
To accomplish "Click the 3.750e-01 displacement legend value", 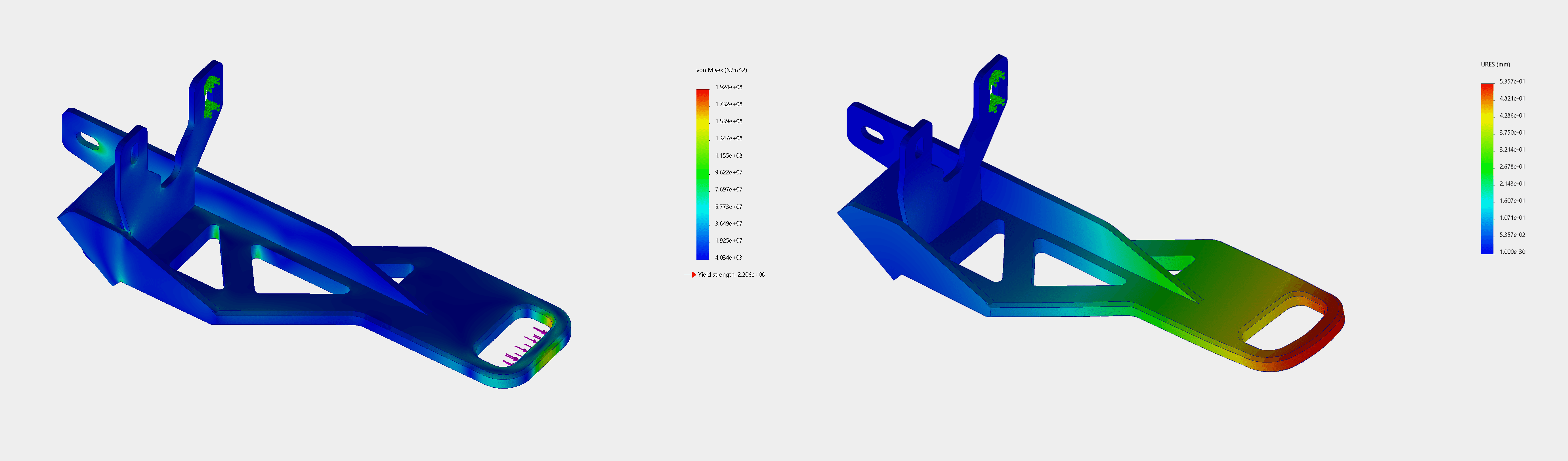I will click(1512, 132).
